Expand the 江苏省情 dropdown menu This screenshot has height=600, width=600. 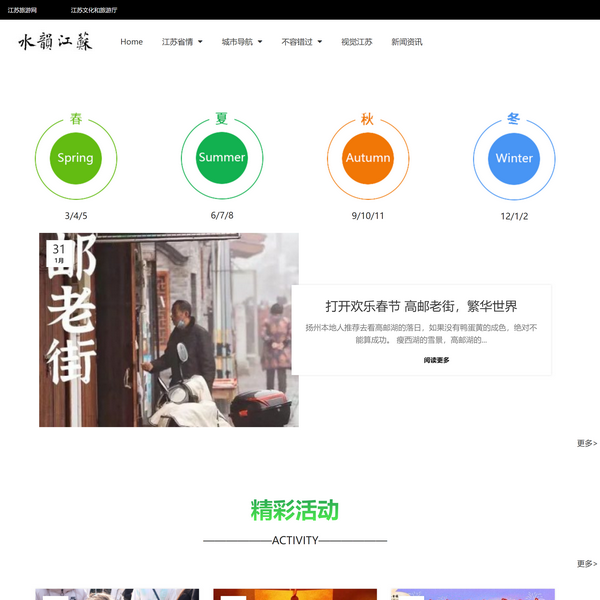(x=182, y=42)
